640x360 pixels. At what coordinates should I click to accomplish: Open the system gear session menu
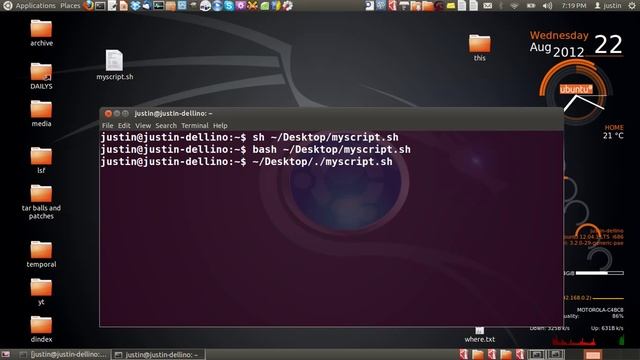632,6
